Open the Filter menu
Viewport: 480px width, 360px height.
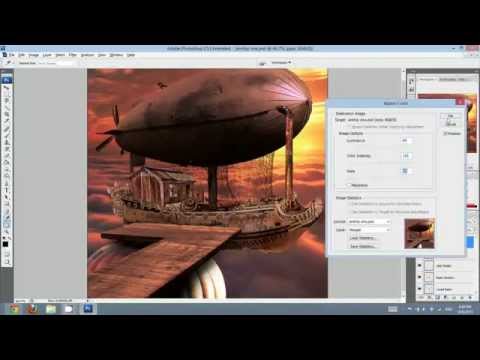click(73, 55)
